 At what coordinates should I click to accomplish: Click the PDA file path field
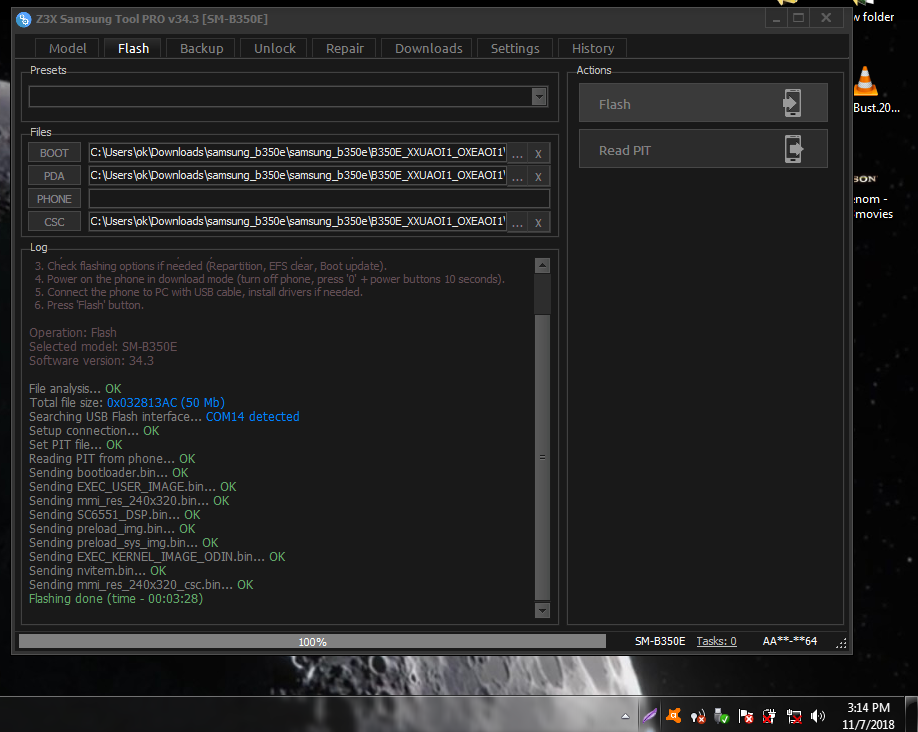297,175
